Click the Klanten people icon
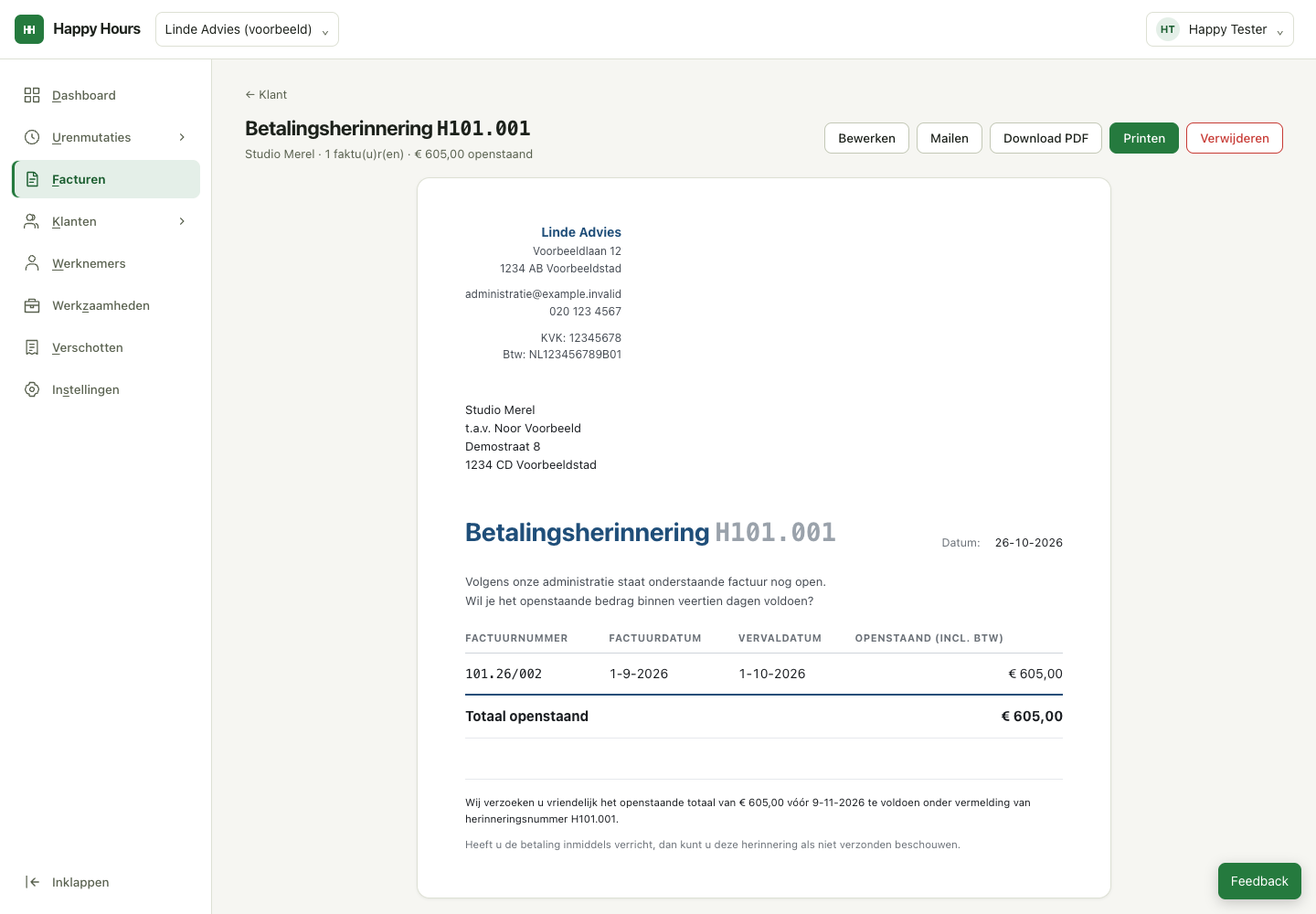This screenshot has width=1316, height=914. click(32, 221)
